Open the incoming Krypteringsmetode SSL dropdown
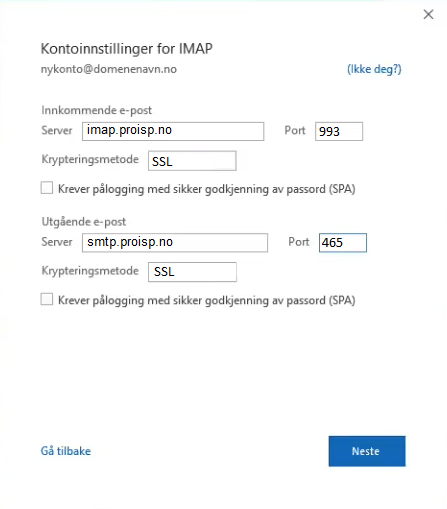The width and height of the screenshot is (447, 509). [x=192, y=161]
